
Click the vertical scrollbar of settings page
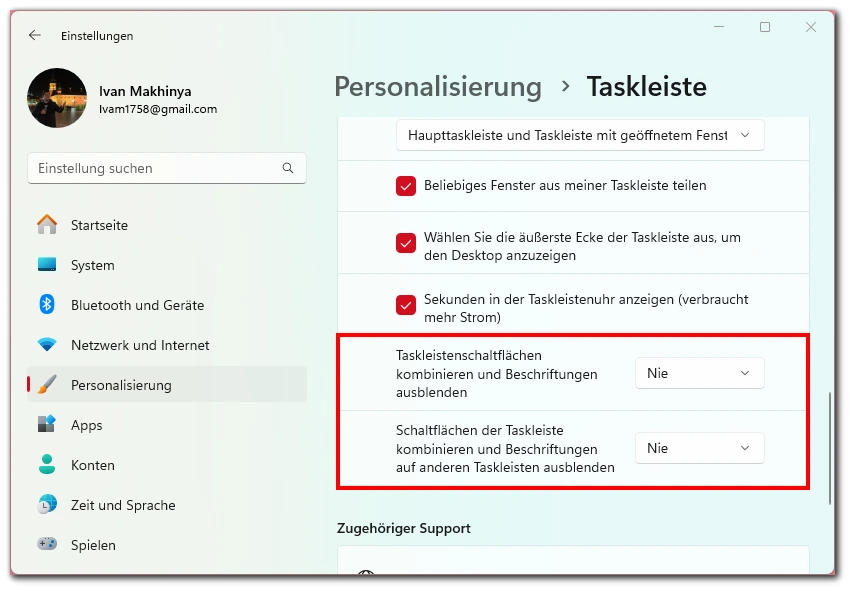pos(830,447)
